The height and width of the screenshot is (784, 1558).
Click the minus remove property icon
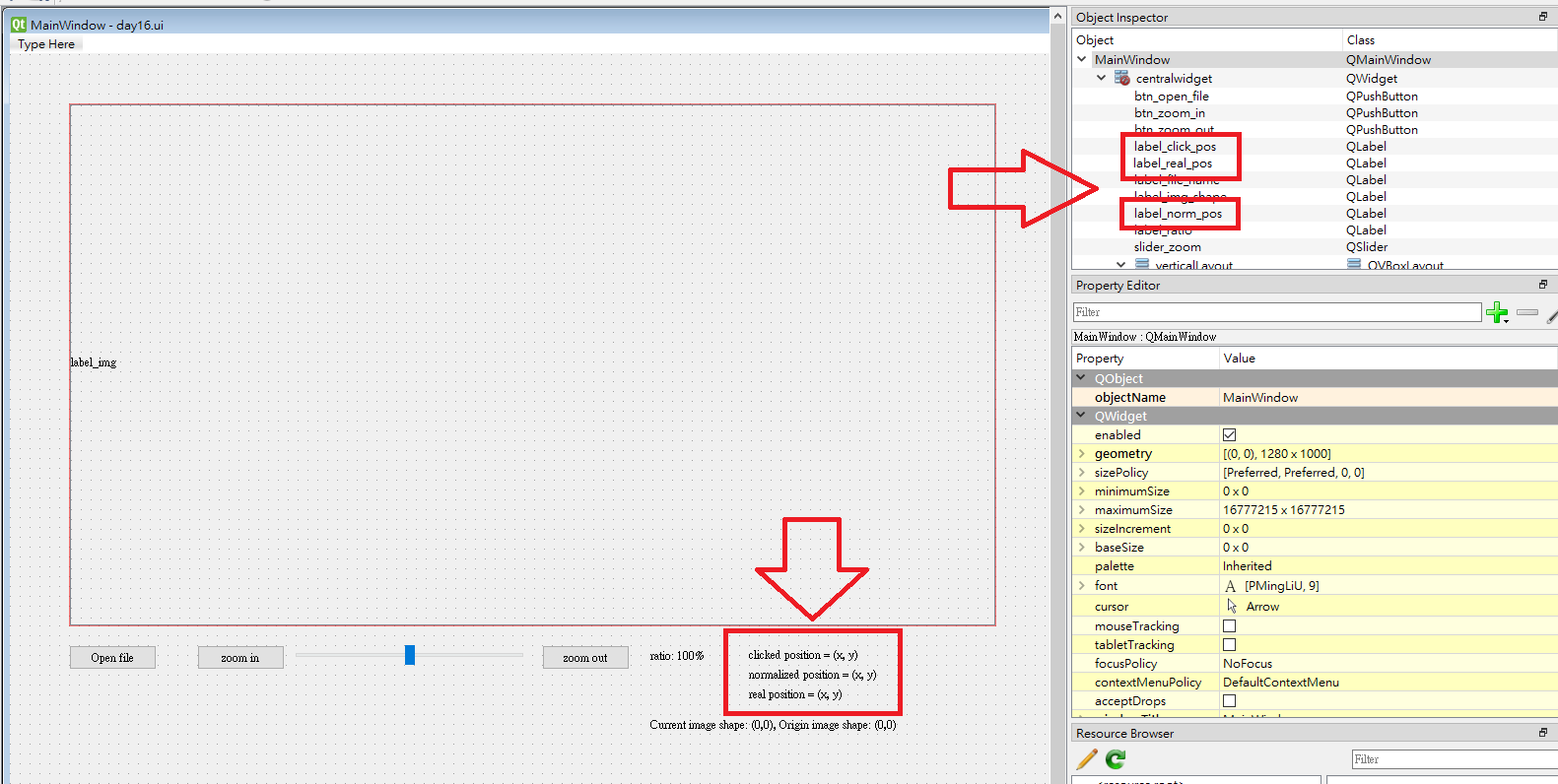(1527, 312)
